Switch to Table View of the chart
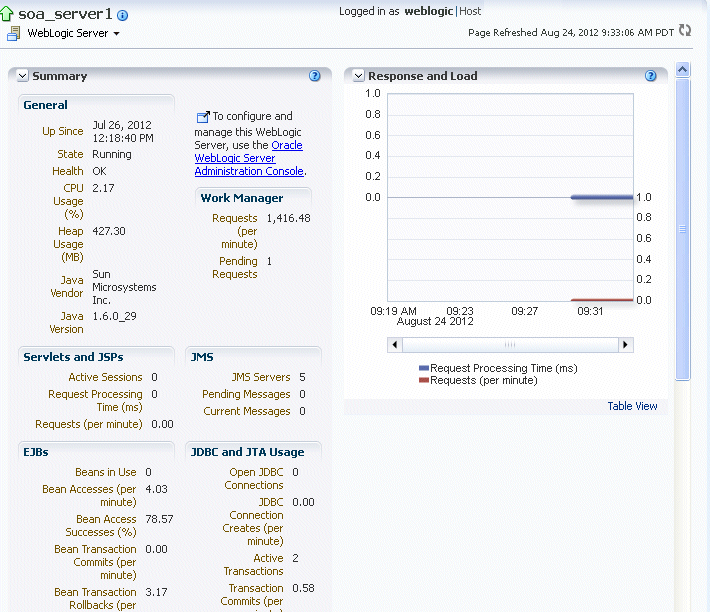This screenshot has height=612, width=710. (x=632, y=406)
